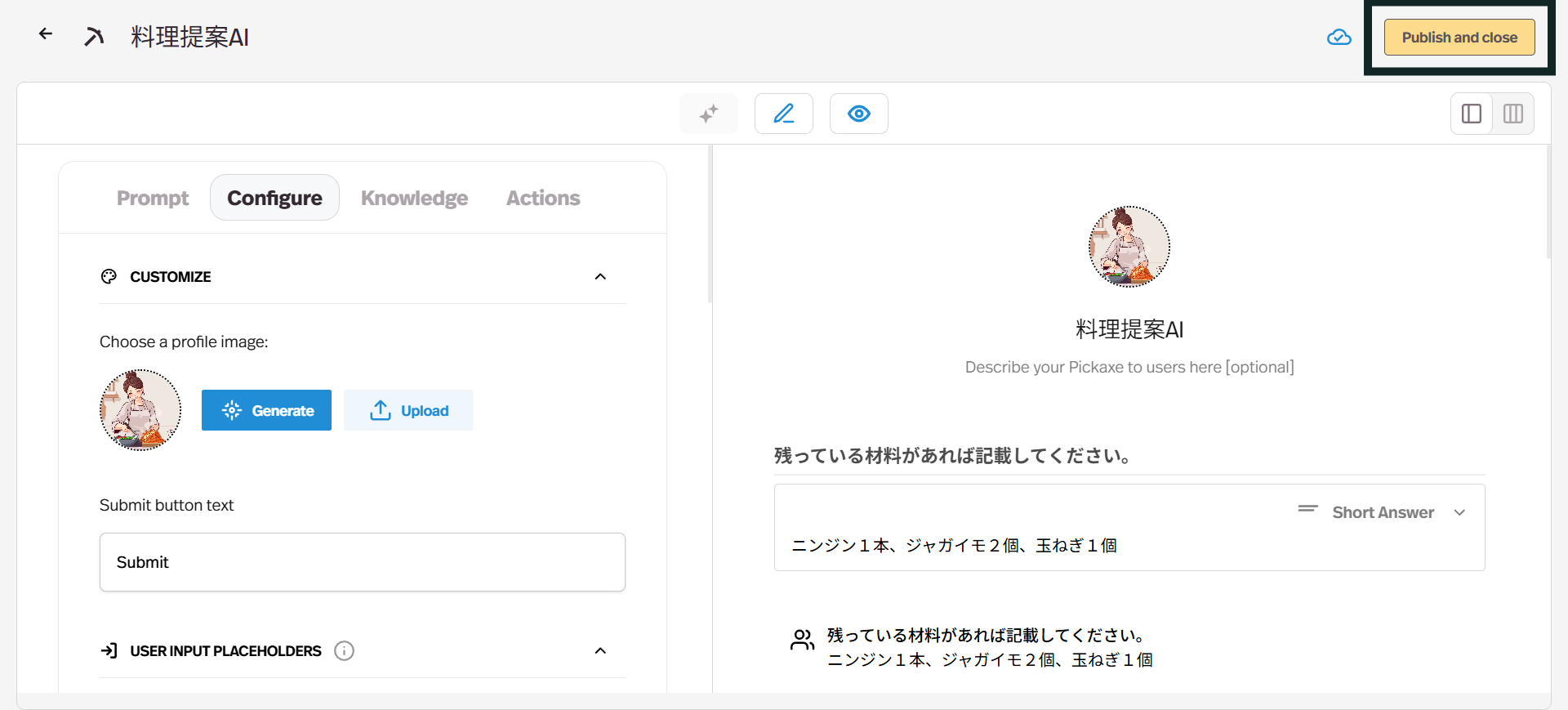
Task: Click the ingredients answer field in preview
Action: coord(1129,528)
